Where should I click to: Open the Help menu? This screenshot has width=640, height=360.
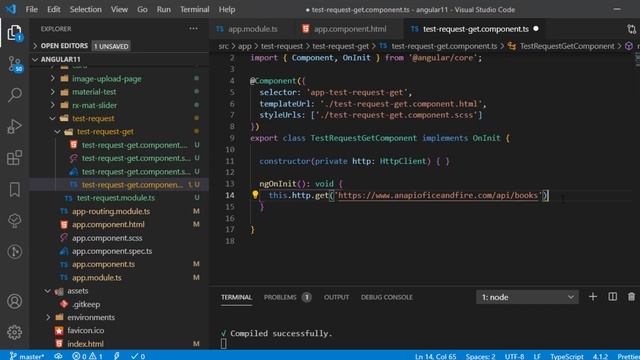point(227,9)
